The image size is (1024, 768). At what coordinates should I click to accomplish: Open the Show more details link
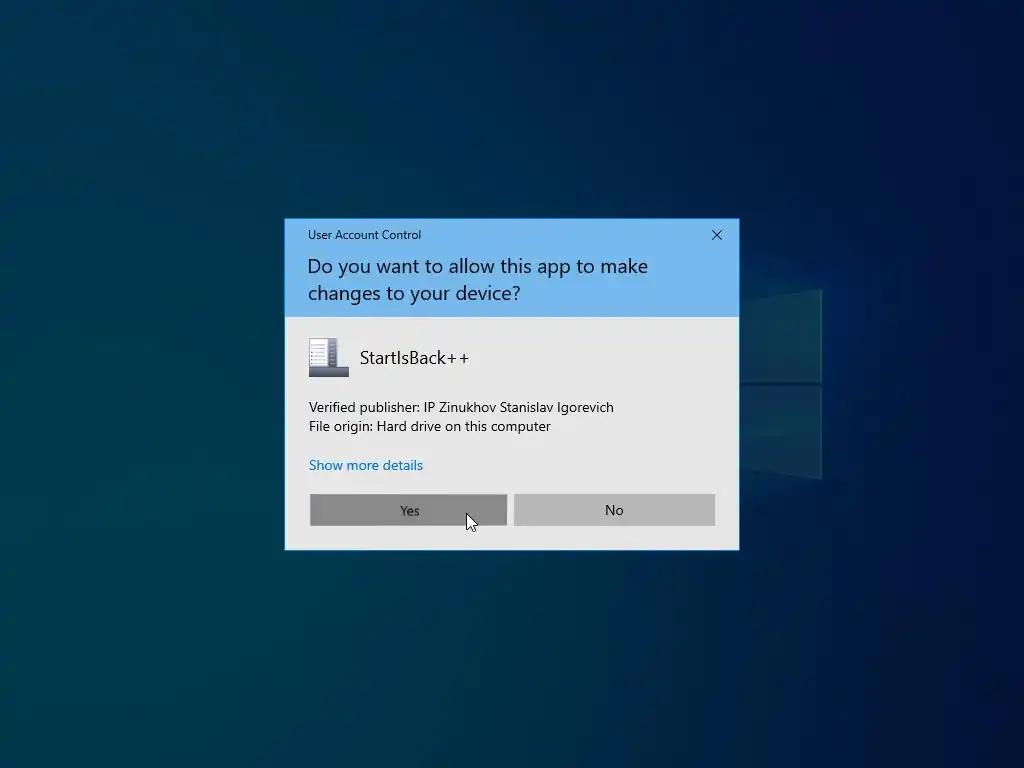click(366, 465)
